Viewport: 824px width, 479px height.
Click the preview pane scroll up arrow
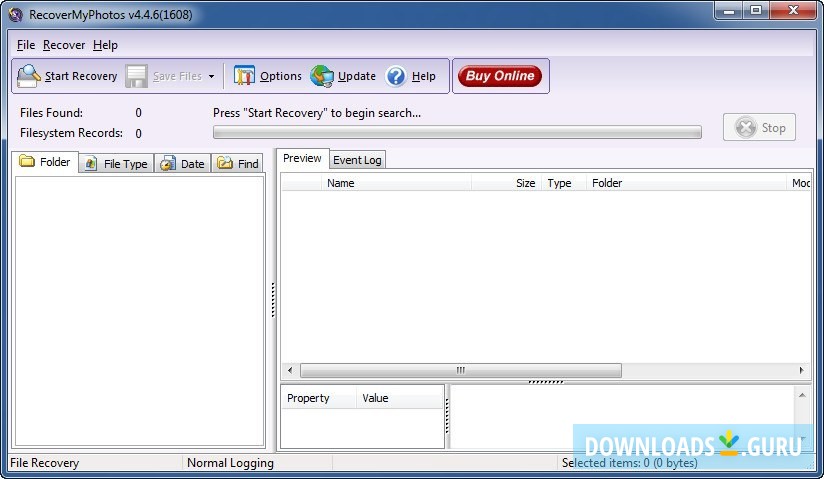pos(802,395)
